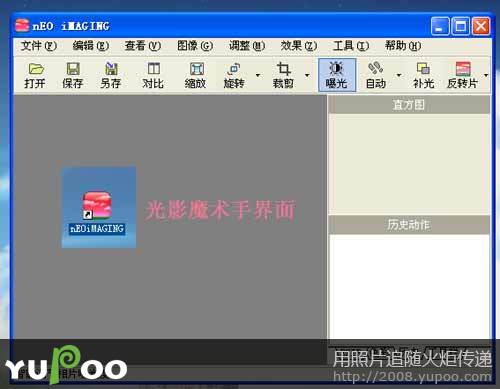
Task: Open the 文件(F) menu
Action: 39,46
